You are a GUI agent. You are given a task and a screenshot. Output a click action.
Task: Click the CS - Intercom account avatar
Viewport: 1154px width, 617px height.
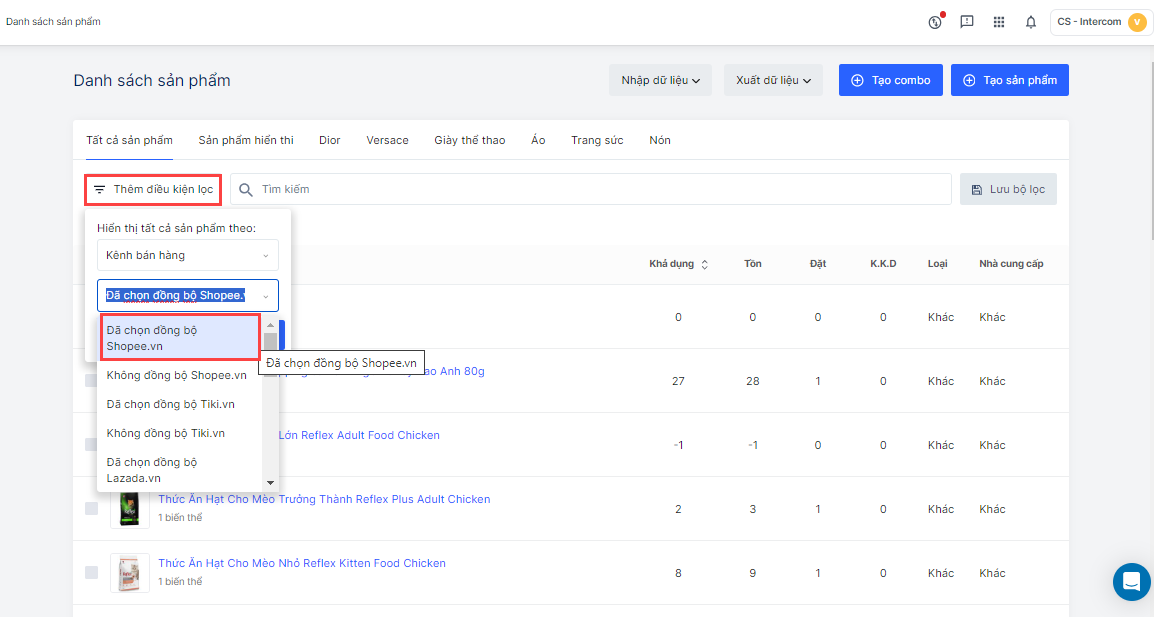point(1136,22)
